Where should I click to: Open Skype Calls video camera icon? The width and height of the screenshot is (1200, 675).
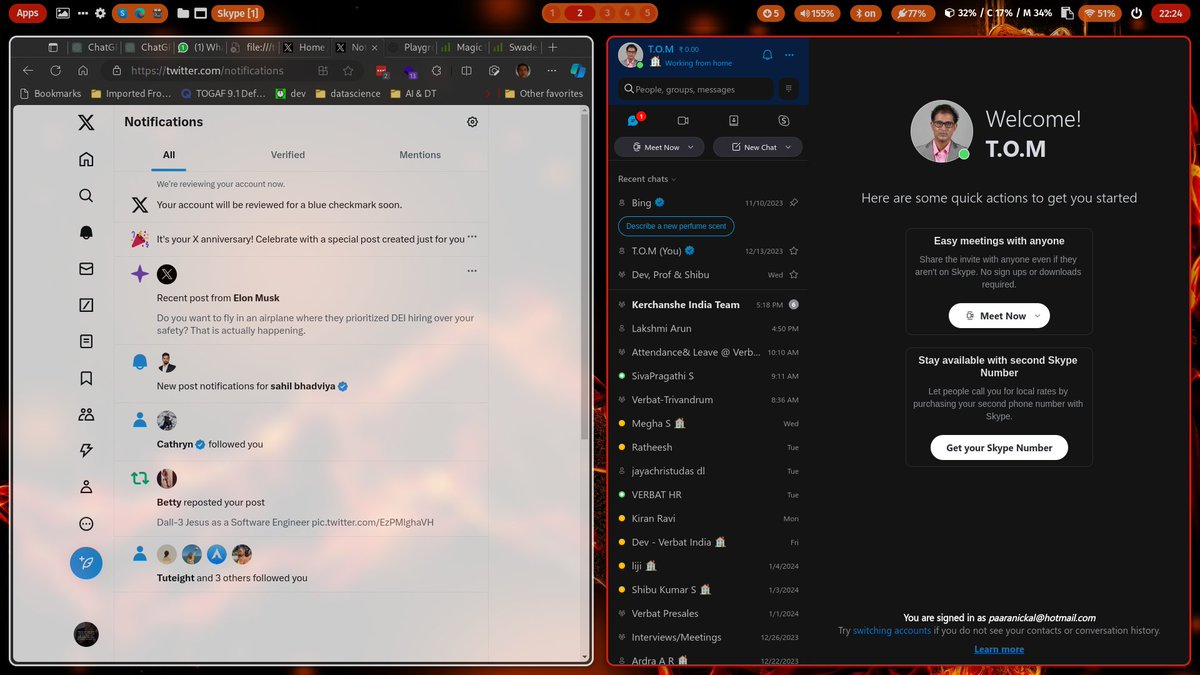(683, 120)
